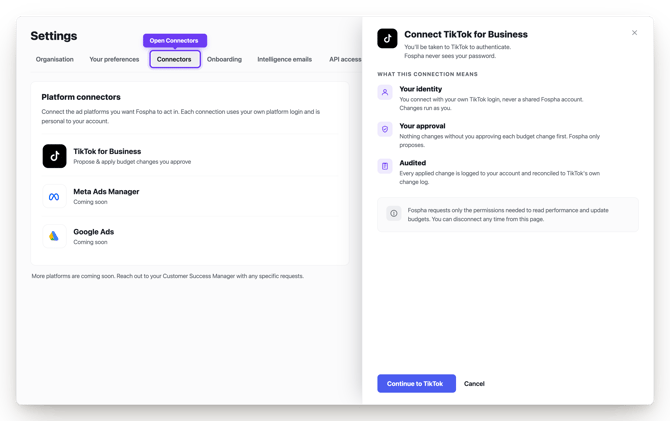This screenshot has width=670, height=421.
Task: Click the 'Fospha requests only the permissions' note
Action: [x=508, y=215]
